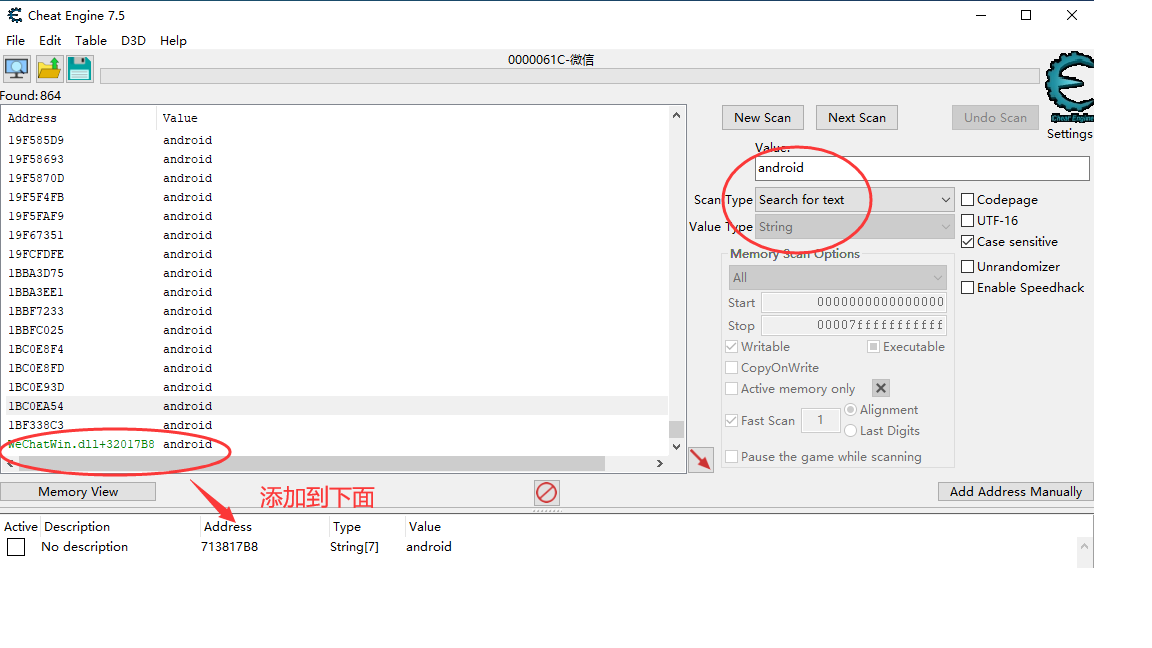Uncheck Case sensitive option
The height and width of the screenshot is (648, 1152).
pyautogui.click(x=968, y=242)
